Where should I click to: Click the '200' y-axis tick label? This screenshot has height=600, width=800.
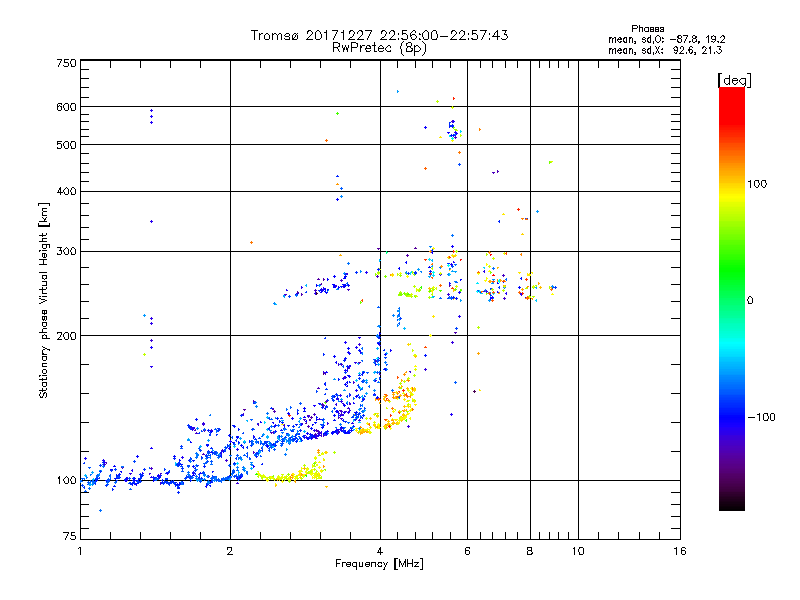click(66, 336)
